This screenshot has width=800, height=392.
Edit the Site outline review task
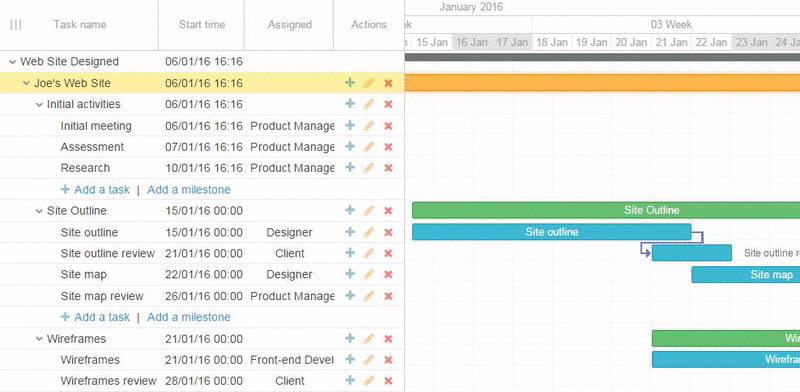tap(369, 253)
